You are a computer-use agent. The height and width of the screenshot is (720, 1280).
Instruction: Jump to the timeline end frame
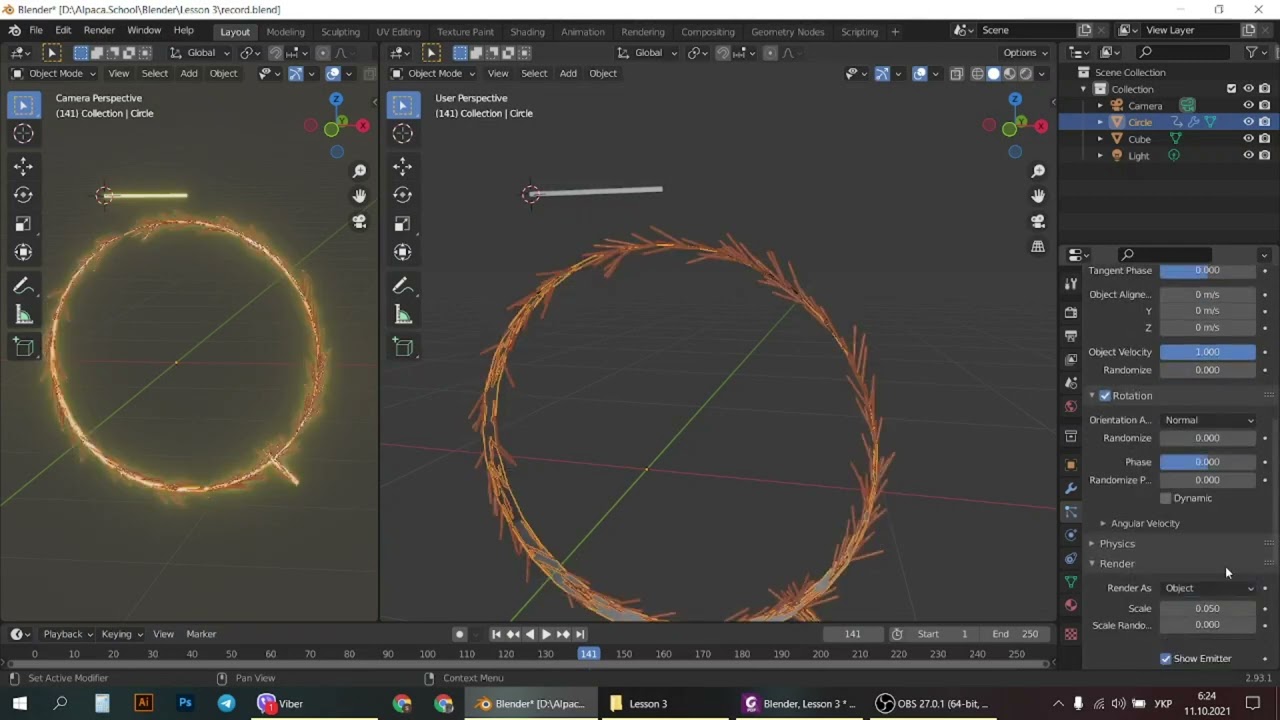(x=580, y=634)
